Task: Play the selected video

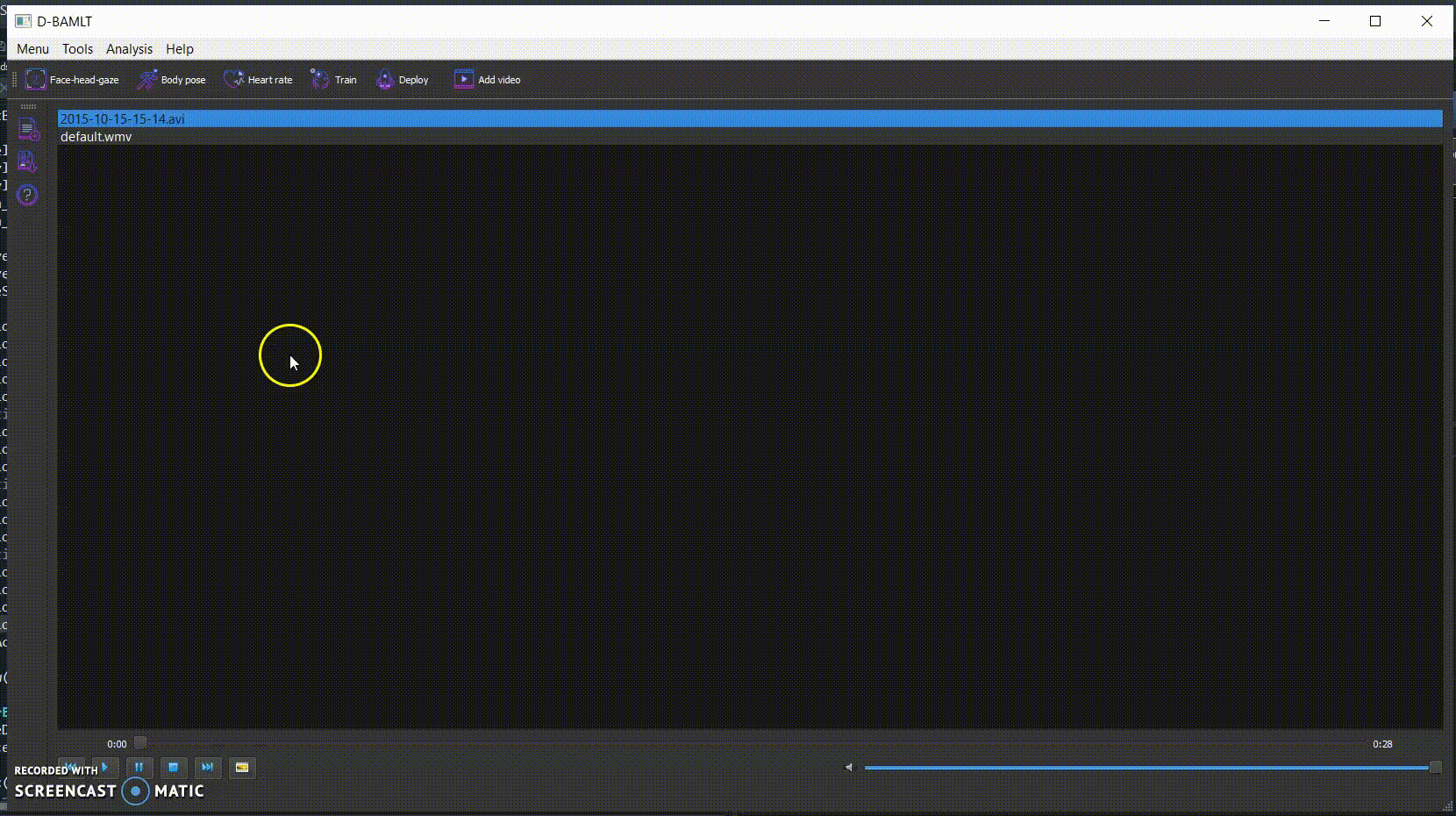Action: click(x=104, y=768)
